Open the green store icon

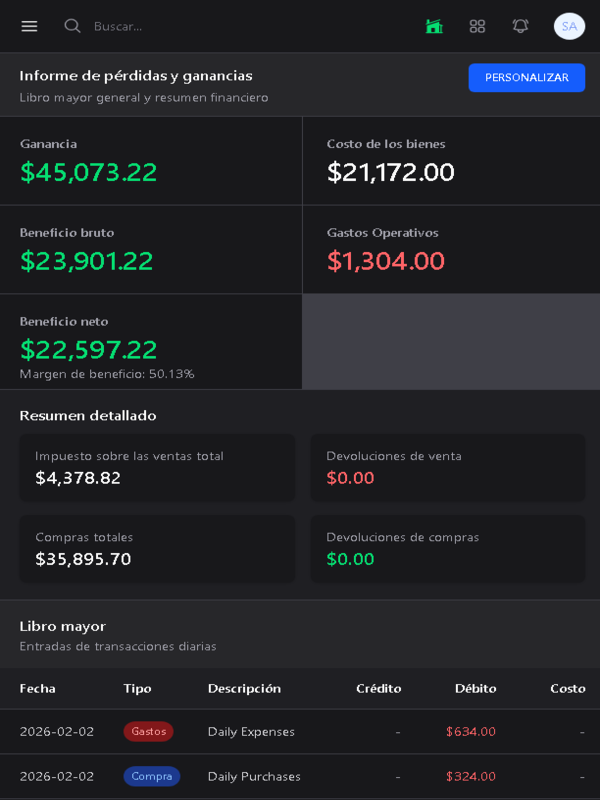click(x=434, y=26)
